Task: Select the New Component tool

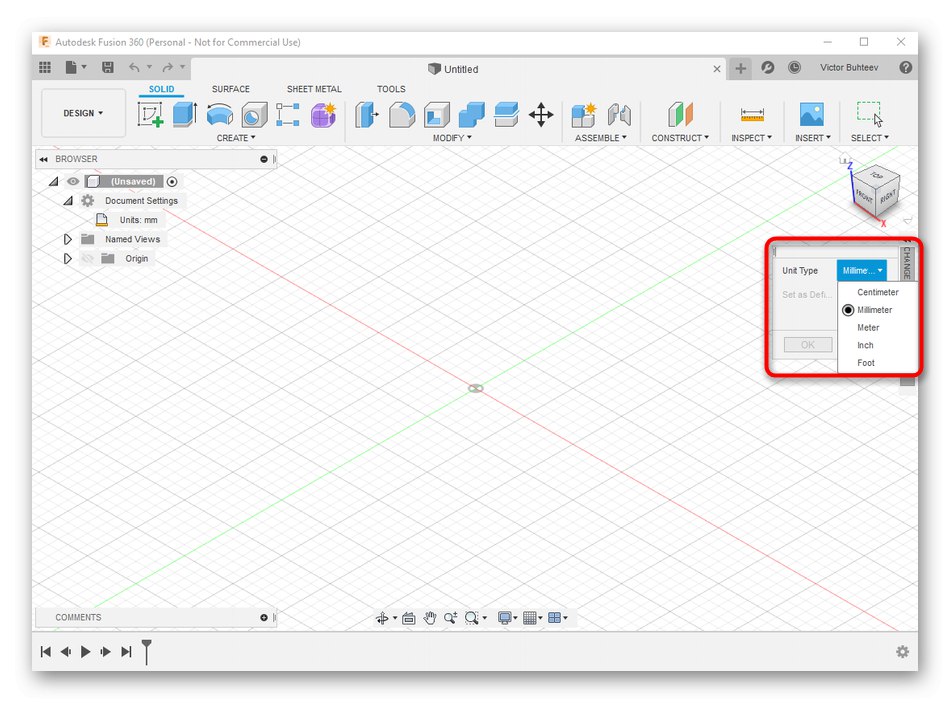Action: pos(584,115)
